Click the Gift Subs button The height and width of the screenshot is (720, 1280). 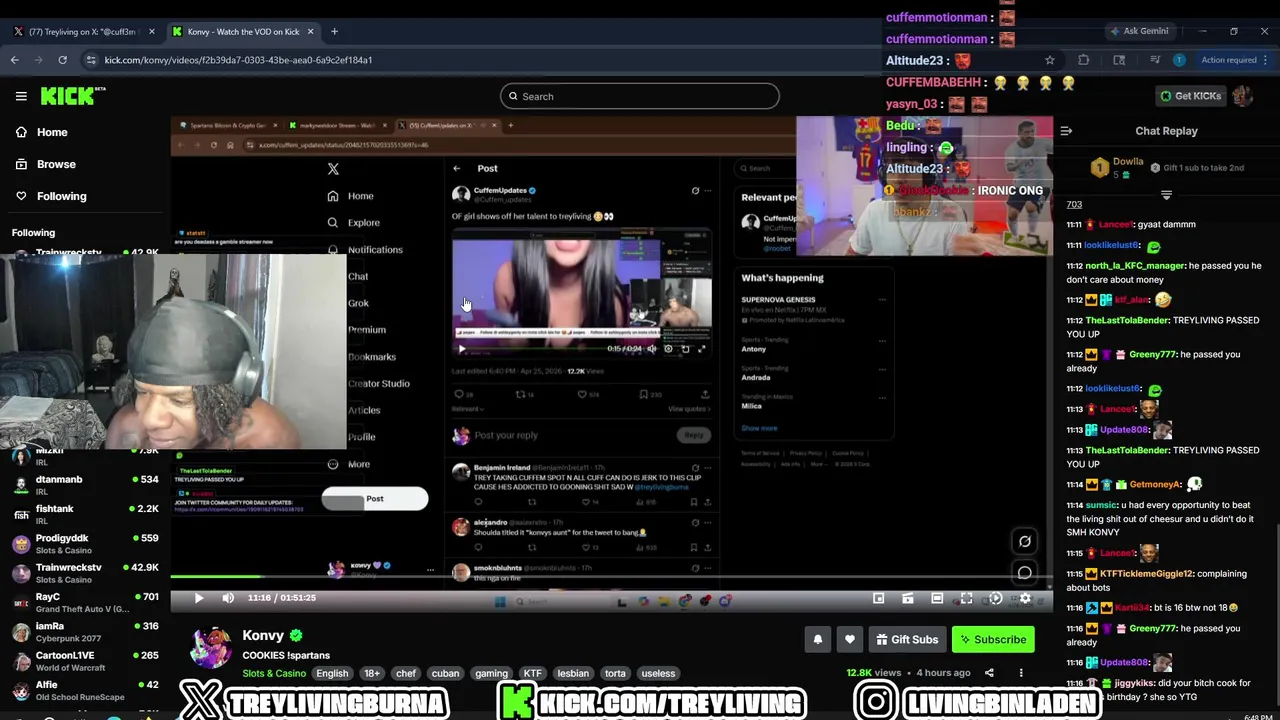[907, 640]
